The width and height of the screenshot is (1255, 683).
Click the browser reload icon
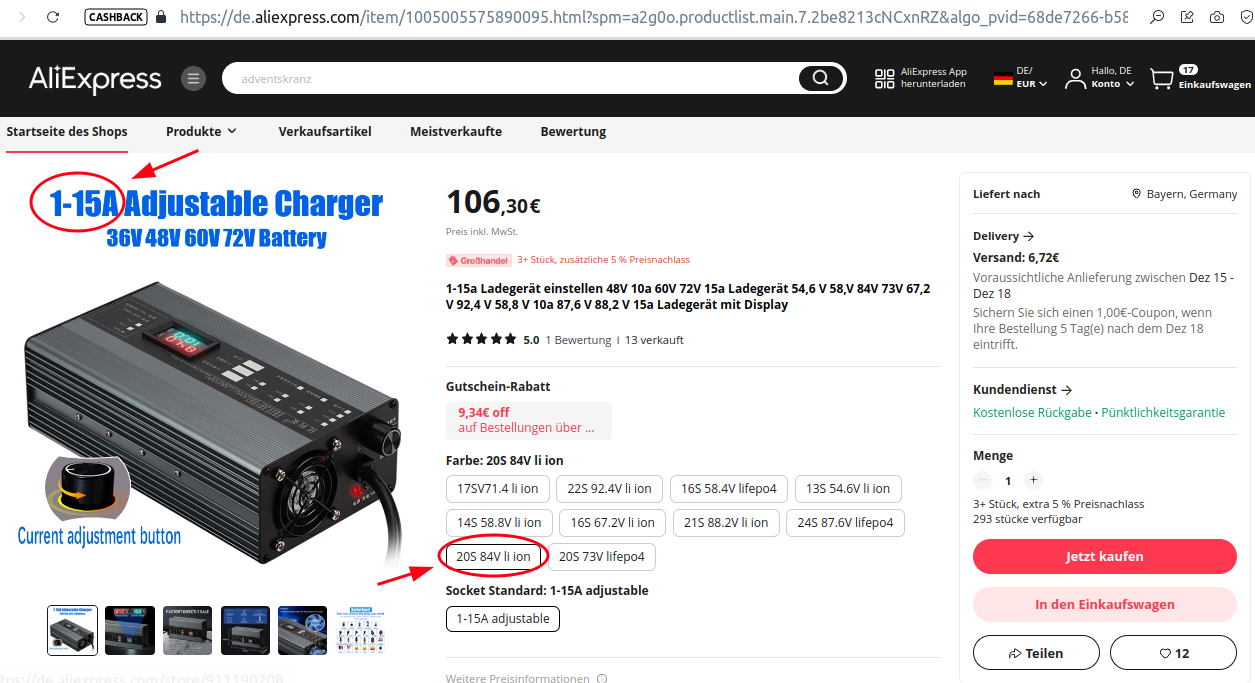click(x=53, y=17)
